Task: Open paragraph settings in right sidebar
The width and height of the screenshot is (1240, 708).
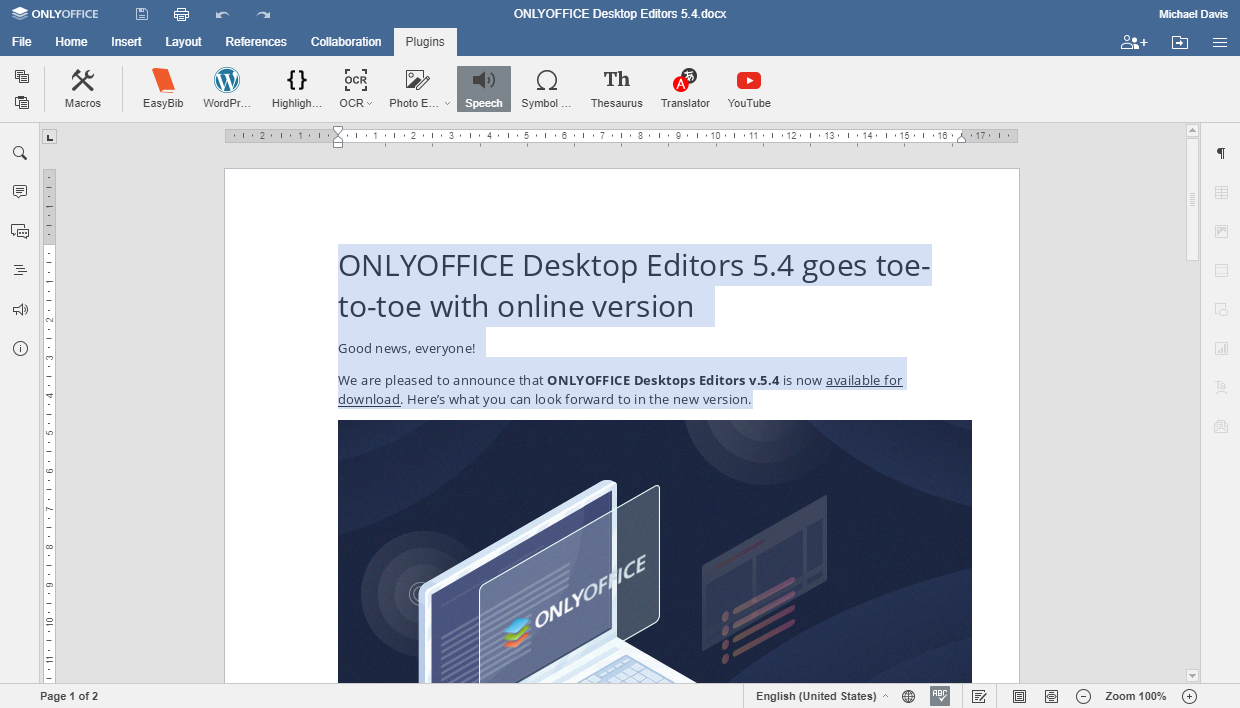Action: (1221, 153)
